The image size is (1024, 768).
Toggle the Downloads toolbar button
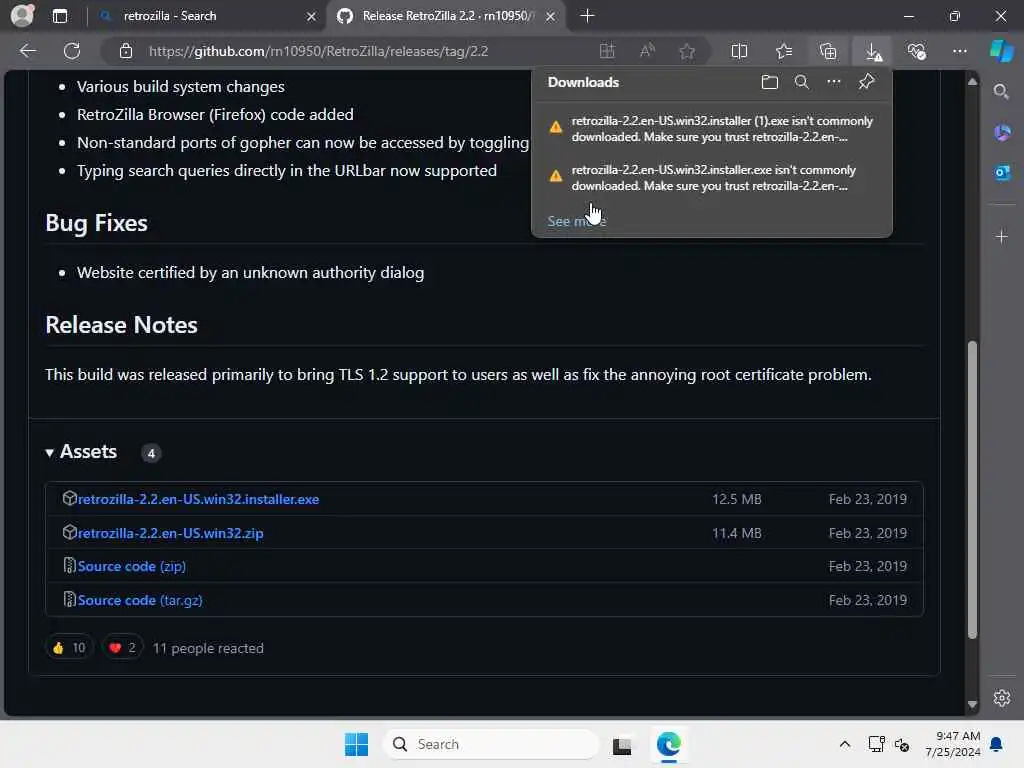873,51
